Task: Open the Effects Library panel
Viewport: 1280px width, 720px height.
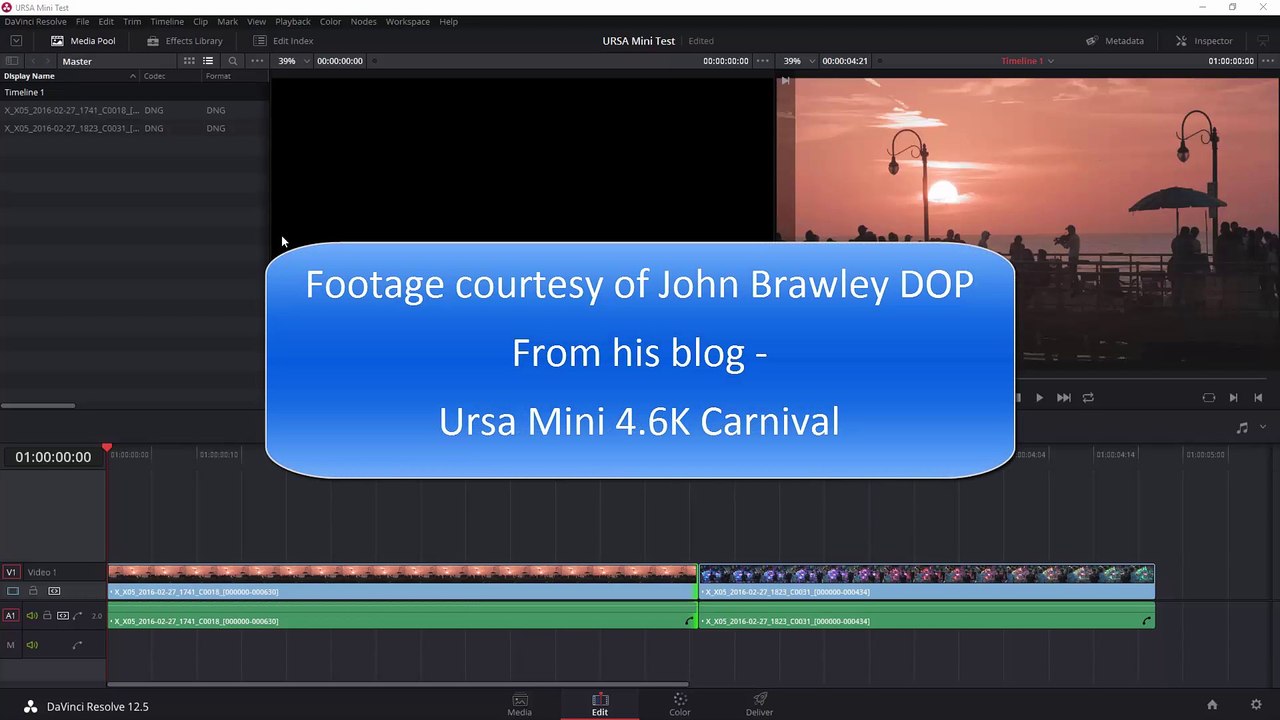Action: tap(184, 41)
